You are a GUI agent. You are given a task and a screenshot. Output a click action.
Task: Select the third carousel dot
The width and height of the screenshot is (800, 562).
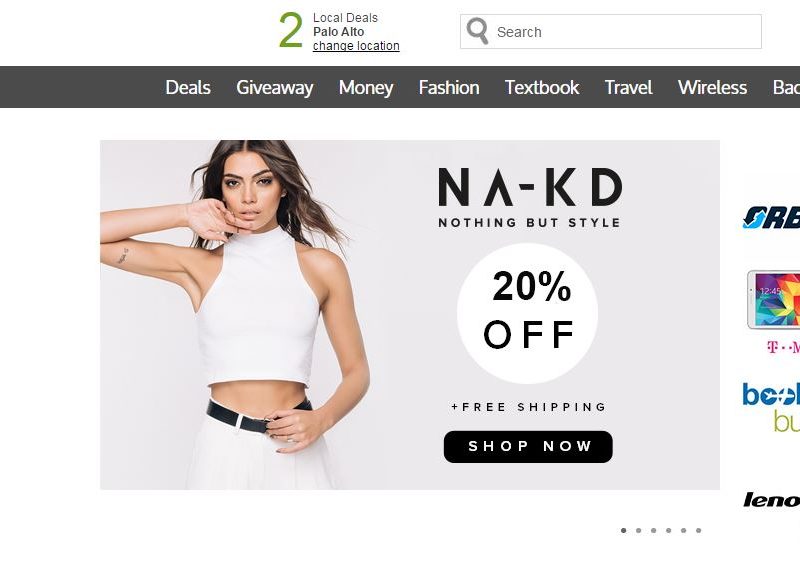coord(654,530)
